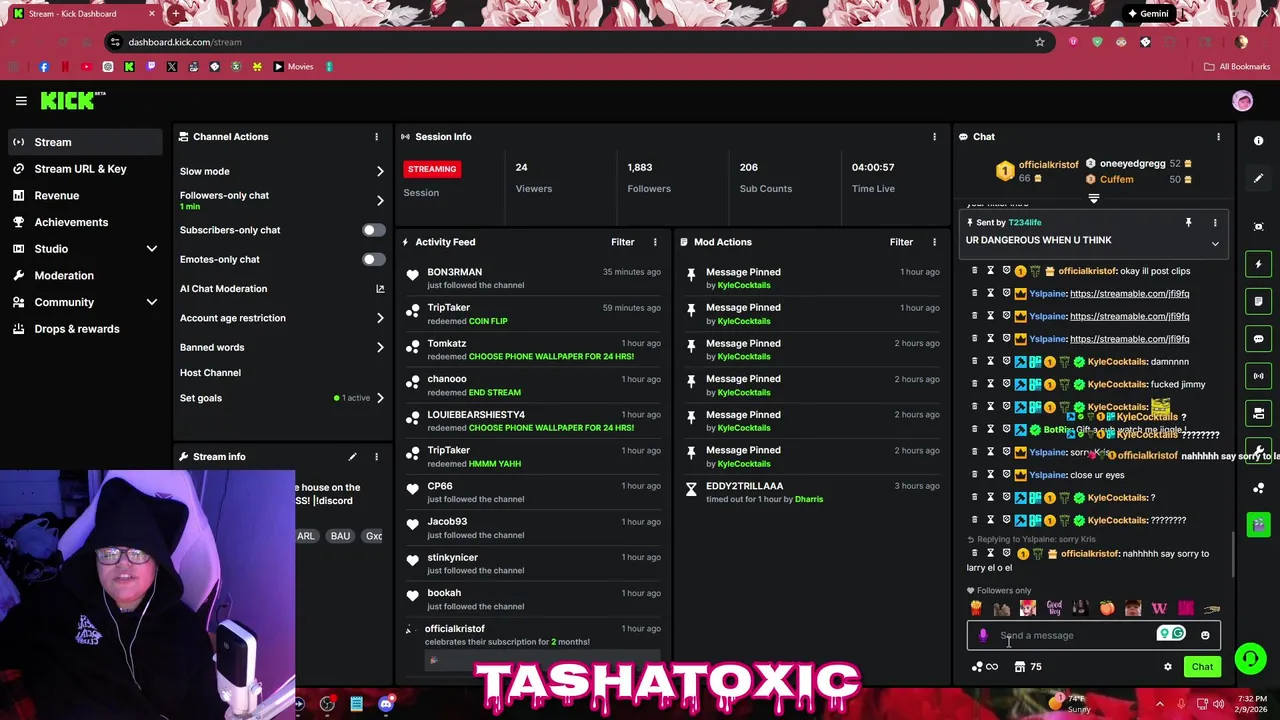Open the user profile avatar menu

[x=1242, y=100]
